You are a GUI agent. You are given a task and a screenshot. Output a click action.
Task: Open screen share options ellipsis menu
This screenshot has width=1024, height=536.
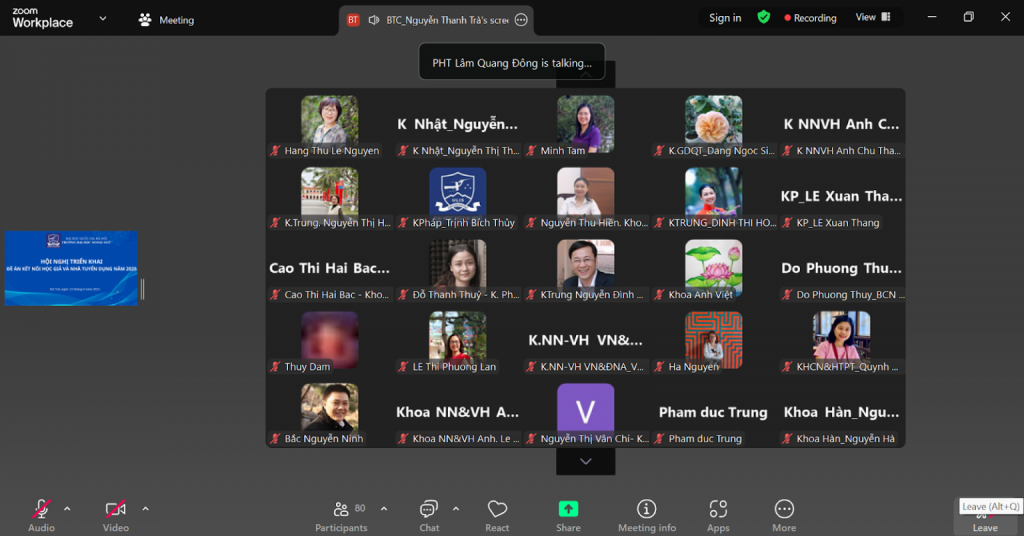click(521, 20)
